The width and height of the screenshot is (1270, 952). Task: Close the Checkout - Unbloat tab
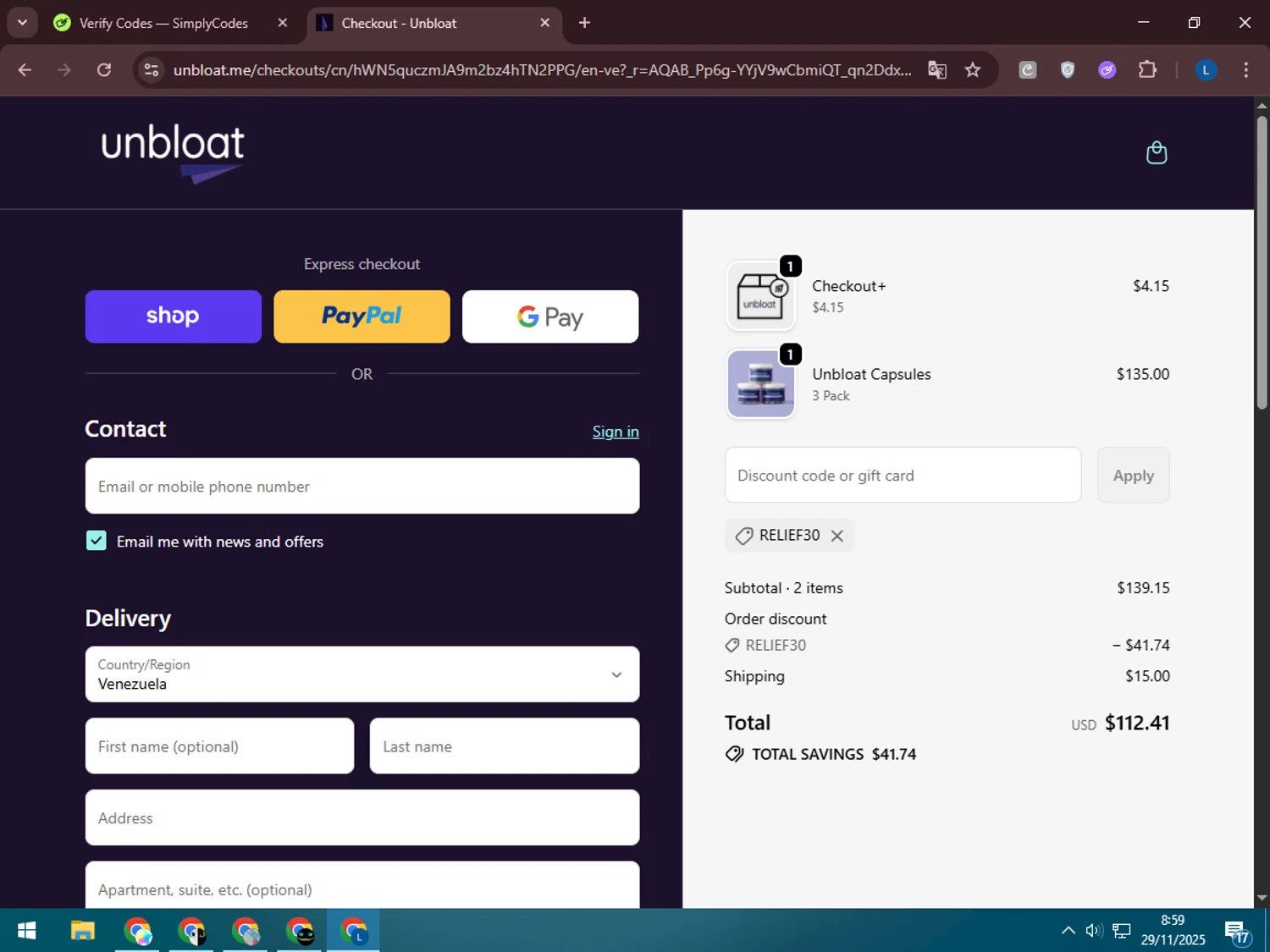point(545,23)
